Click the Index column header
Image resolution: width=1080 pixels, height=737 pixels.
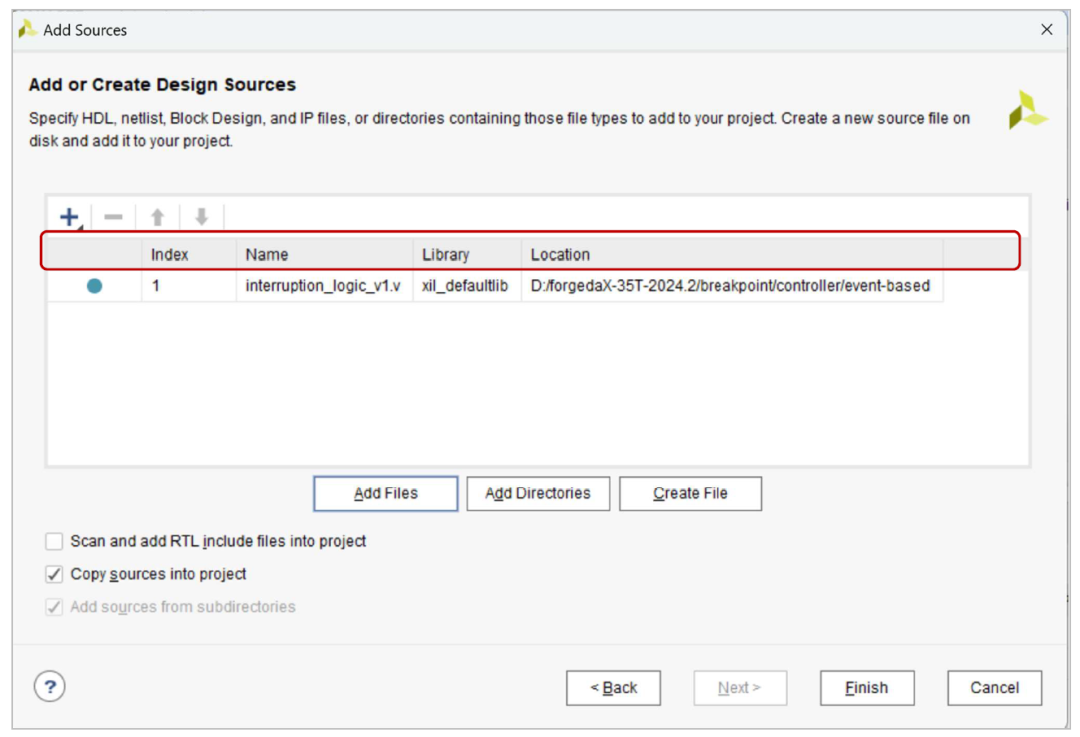coord(170,255)
